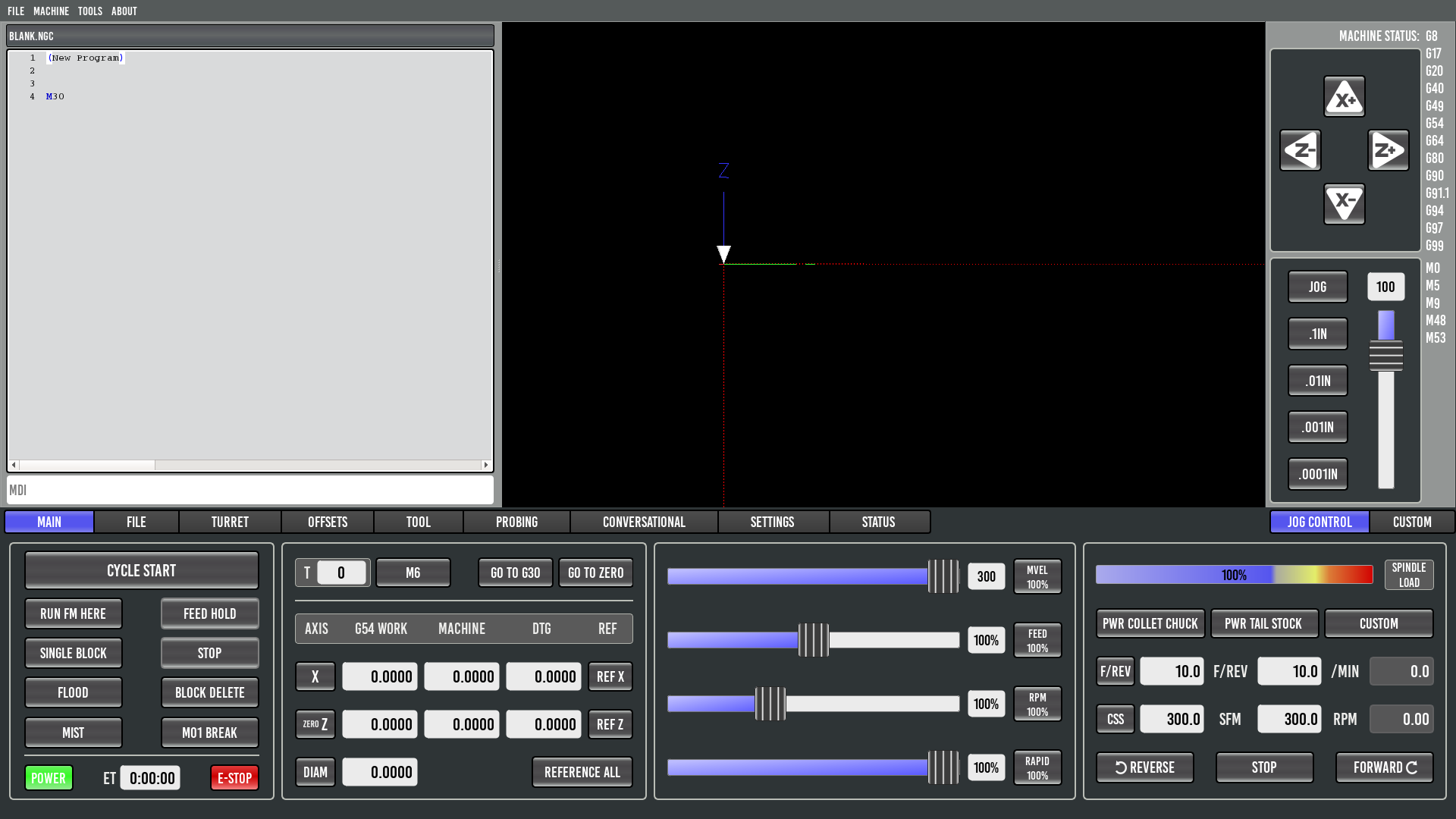Switch to the PROBING tab
This screenshot has height=819, width=1456.
click(516, 522)
